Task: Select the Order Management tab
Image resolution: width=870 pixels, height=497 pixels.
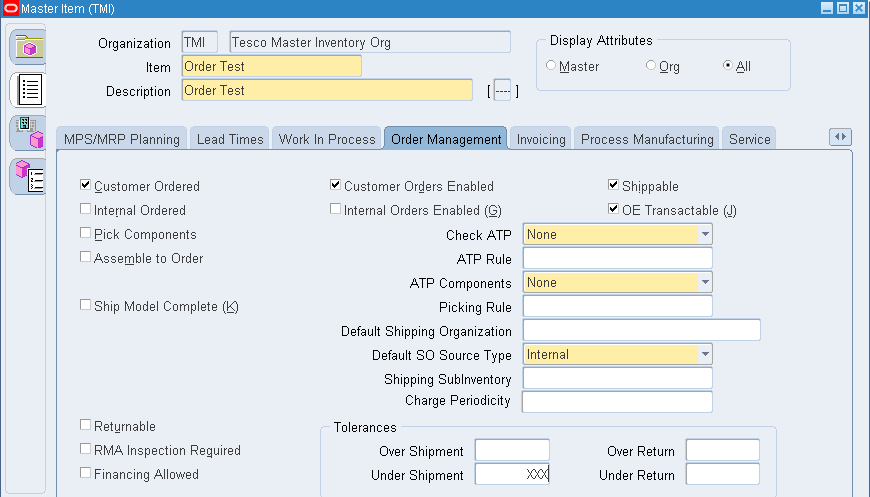Action: click(x=446, y=139)
